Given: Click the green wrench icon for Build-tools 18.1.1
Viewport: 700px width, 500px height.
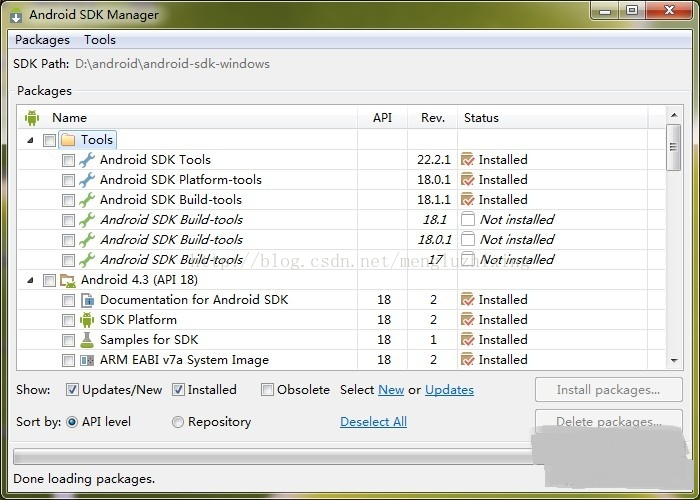Looking at the screenshot, I should coord(87,200).
